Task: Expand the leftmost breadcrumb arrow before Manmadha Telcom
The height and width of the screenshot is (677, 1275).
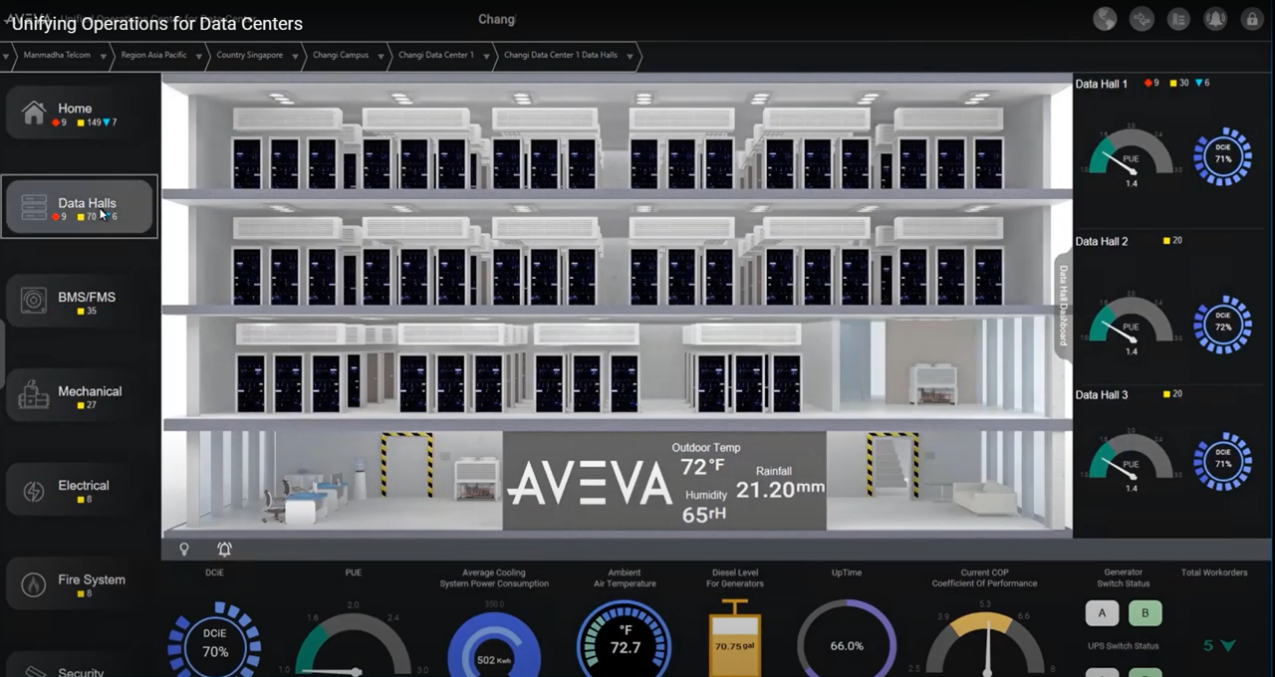Action: (x=6, y=56)
